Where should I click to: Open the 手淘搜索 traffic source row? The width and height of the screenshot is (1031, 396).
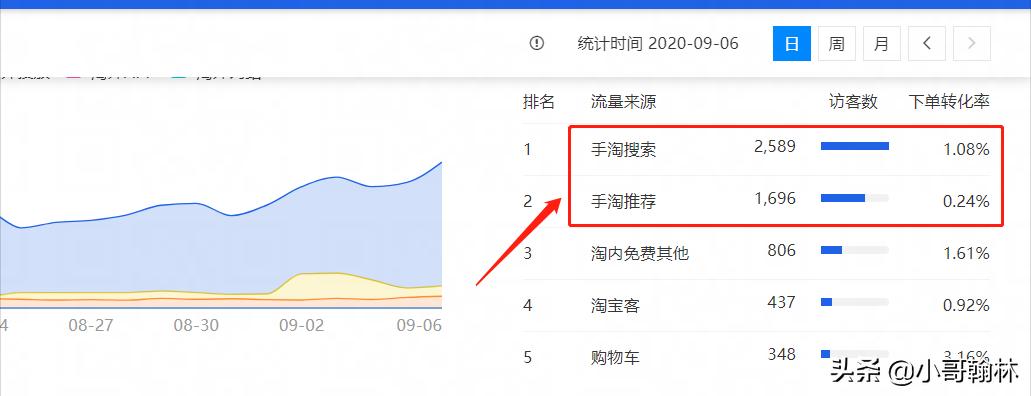[x=757, y=149]
